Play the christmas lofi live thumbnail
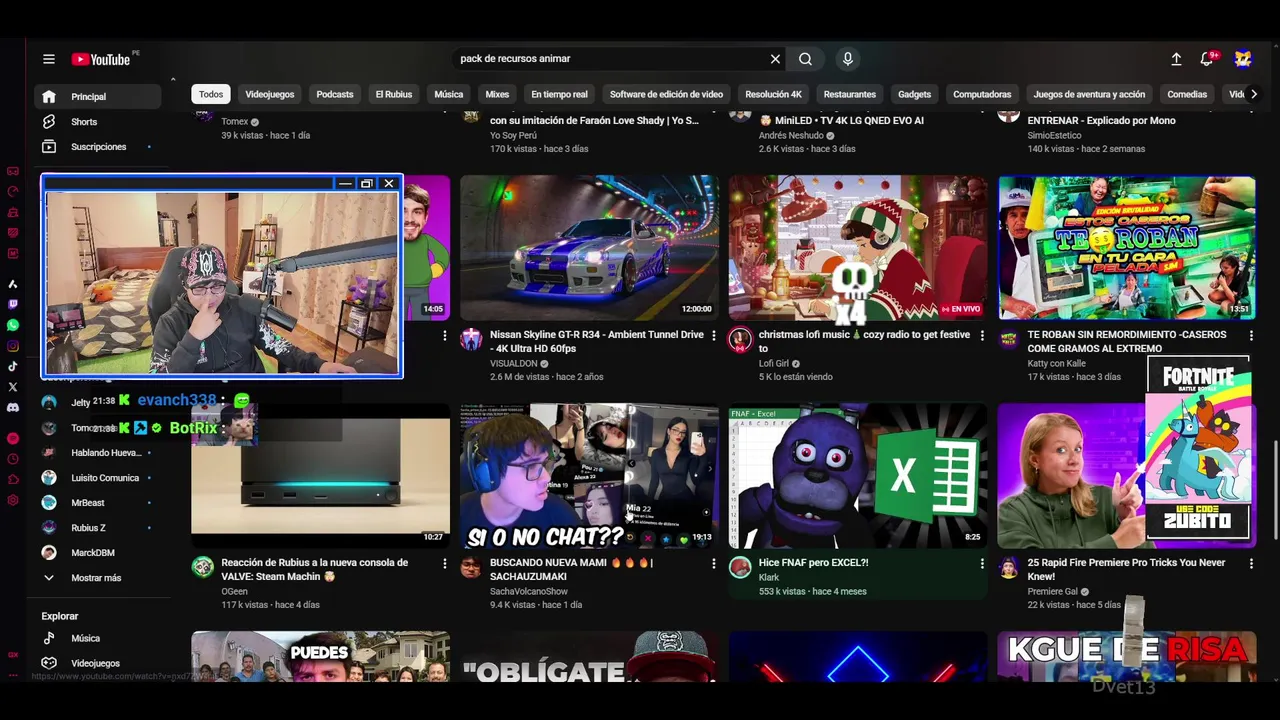The width and height of the screenshot is (1280, 720). (x=858, y=248)
